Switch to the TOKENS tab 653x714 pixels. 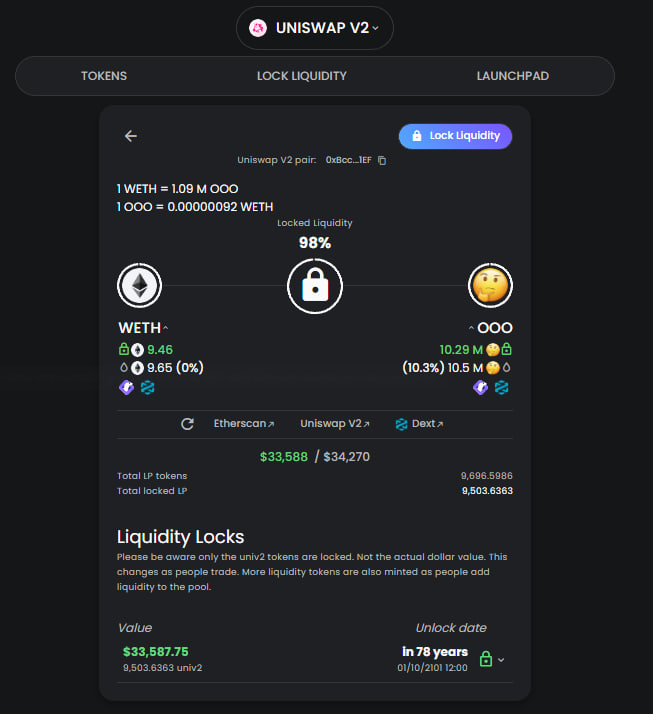(104, 76)
